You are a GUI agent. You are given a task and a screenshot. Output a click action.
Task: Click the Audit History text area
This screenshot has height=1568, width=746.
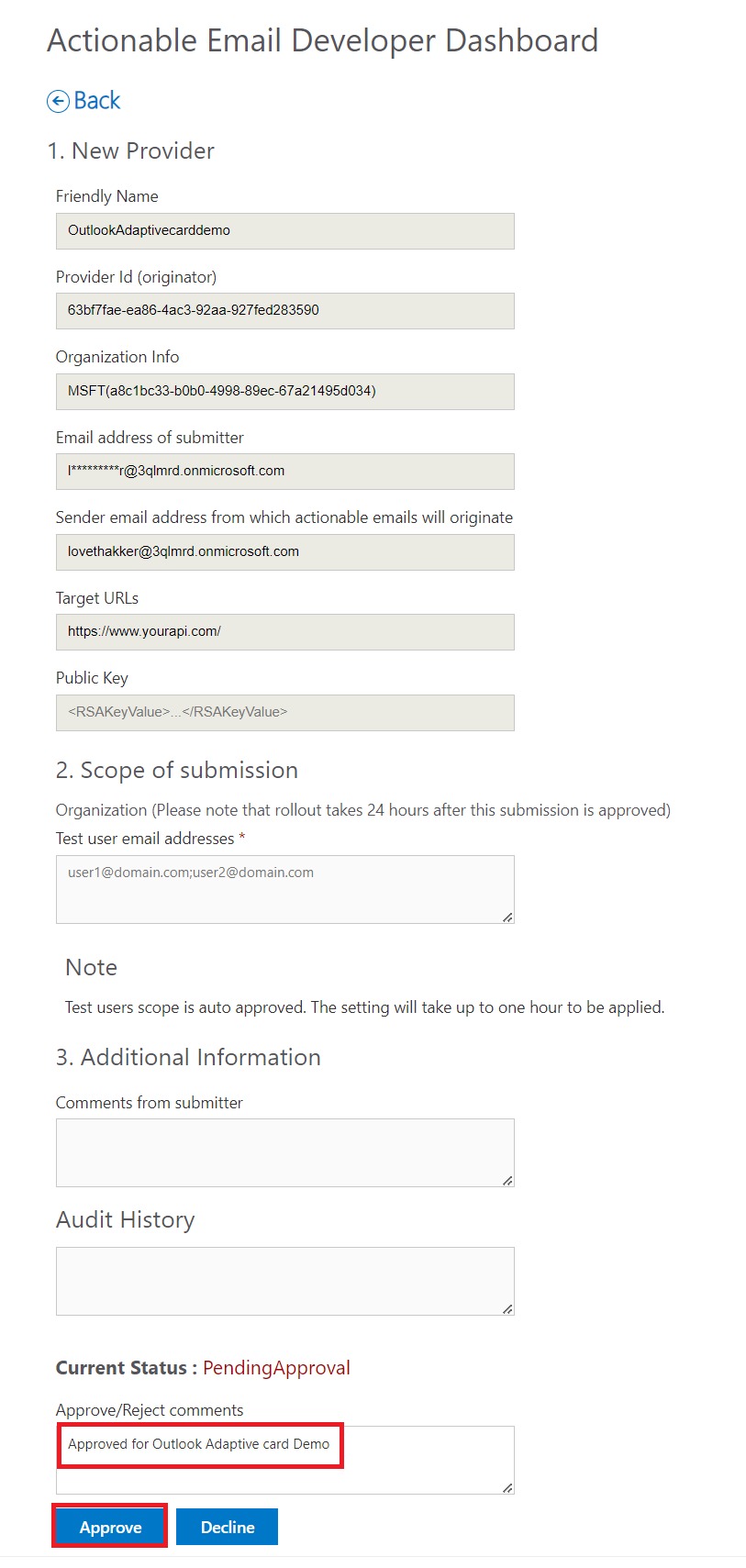[x=284, y=1281]
